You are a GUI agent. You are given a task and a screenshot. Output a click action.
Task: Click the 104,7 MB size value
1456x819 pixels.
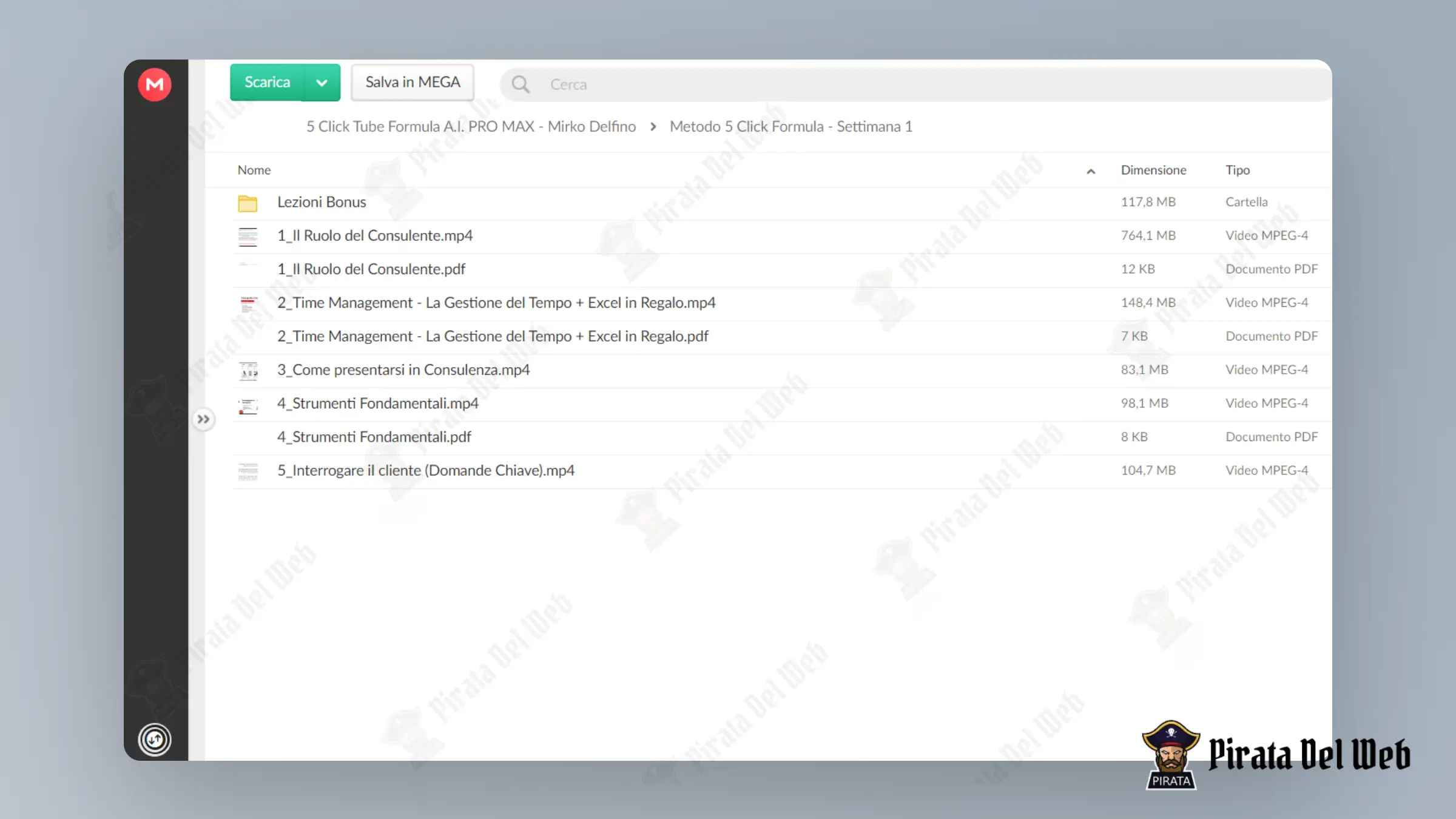click(x=1148, y=470)
